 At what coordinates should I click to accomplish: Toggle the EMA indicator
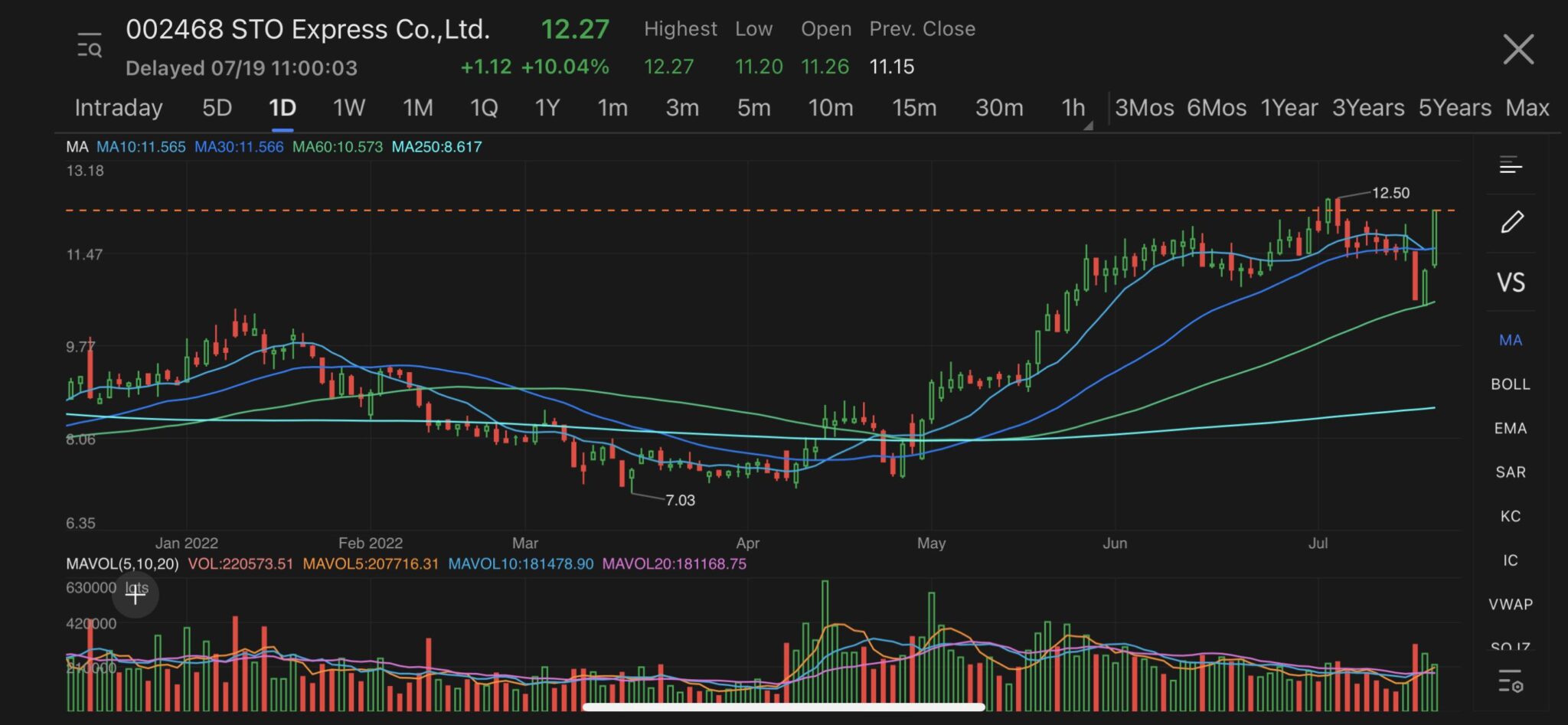pos(1511,428)
